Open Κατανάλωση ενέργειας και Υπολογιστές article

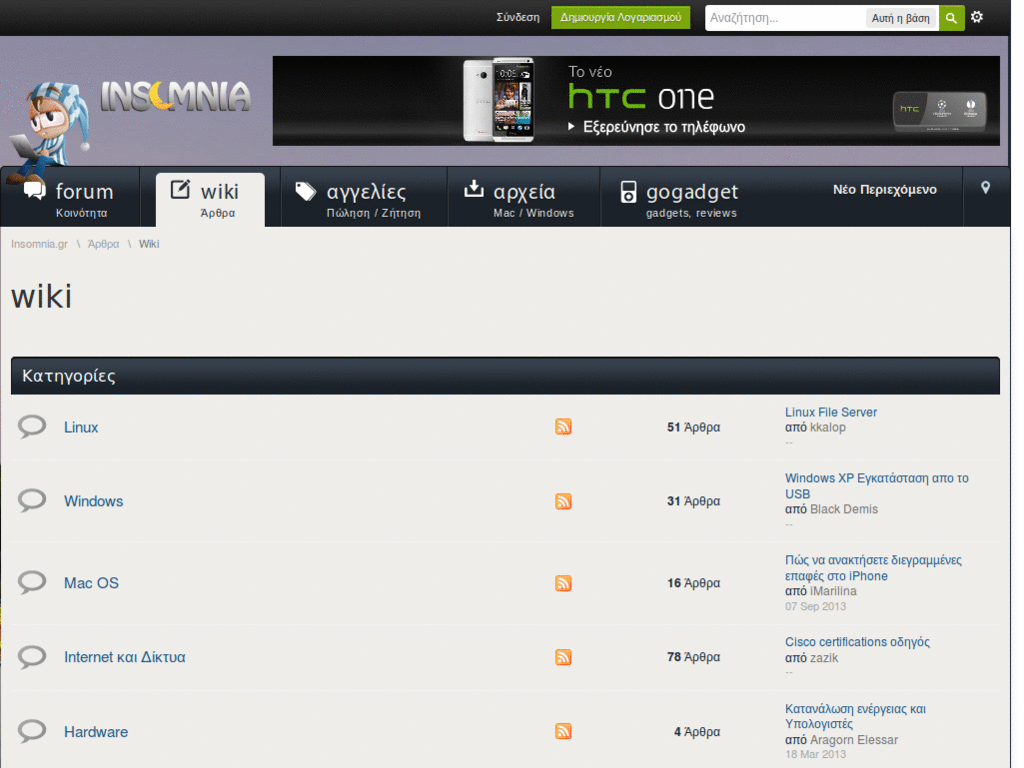pyautogui.click(x=856, y=716)
